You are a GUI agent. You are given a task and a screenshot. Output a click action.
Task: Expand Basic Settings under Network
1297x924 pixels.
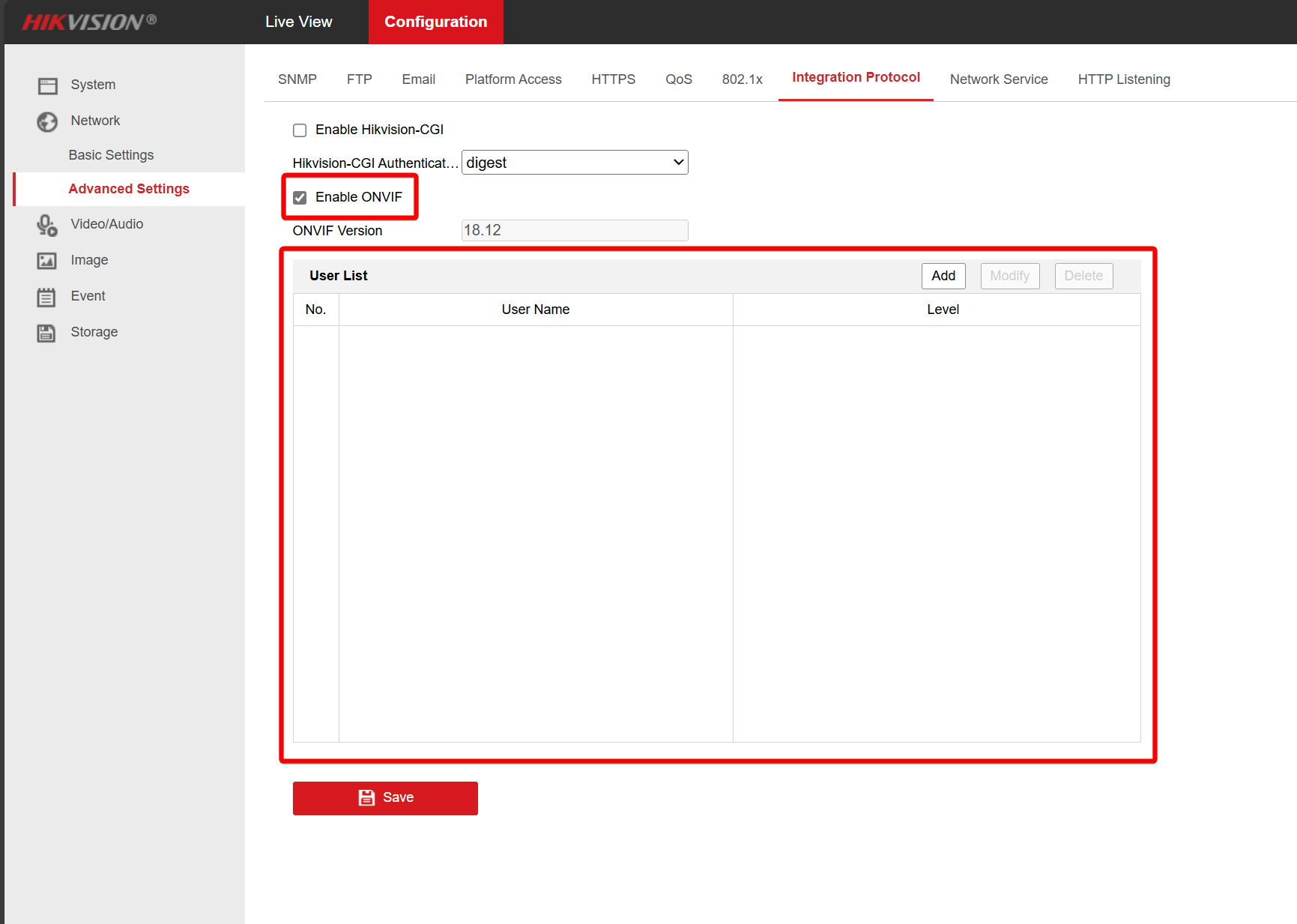pos(111,155)
